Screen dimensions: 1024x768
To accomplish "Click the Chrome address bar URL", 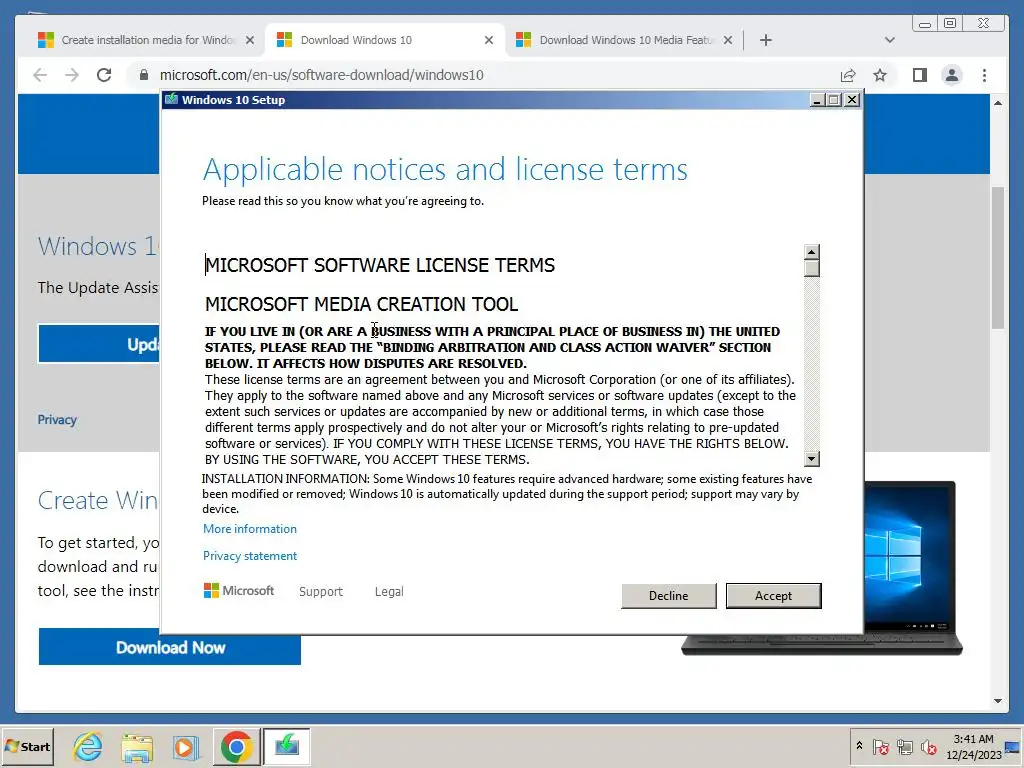I will coord(321,75).
